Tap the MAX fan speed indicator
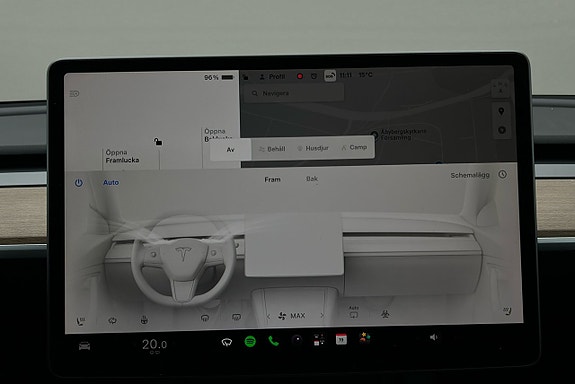Screen dimensions: 575x384 coord(292,316)
